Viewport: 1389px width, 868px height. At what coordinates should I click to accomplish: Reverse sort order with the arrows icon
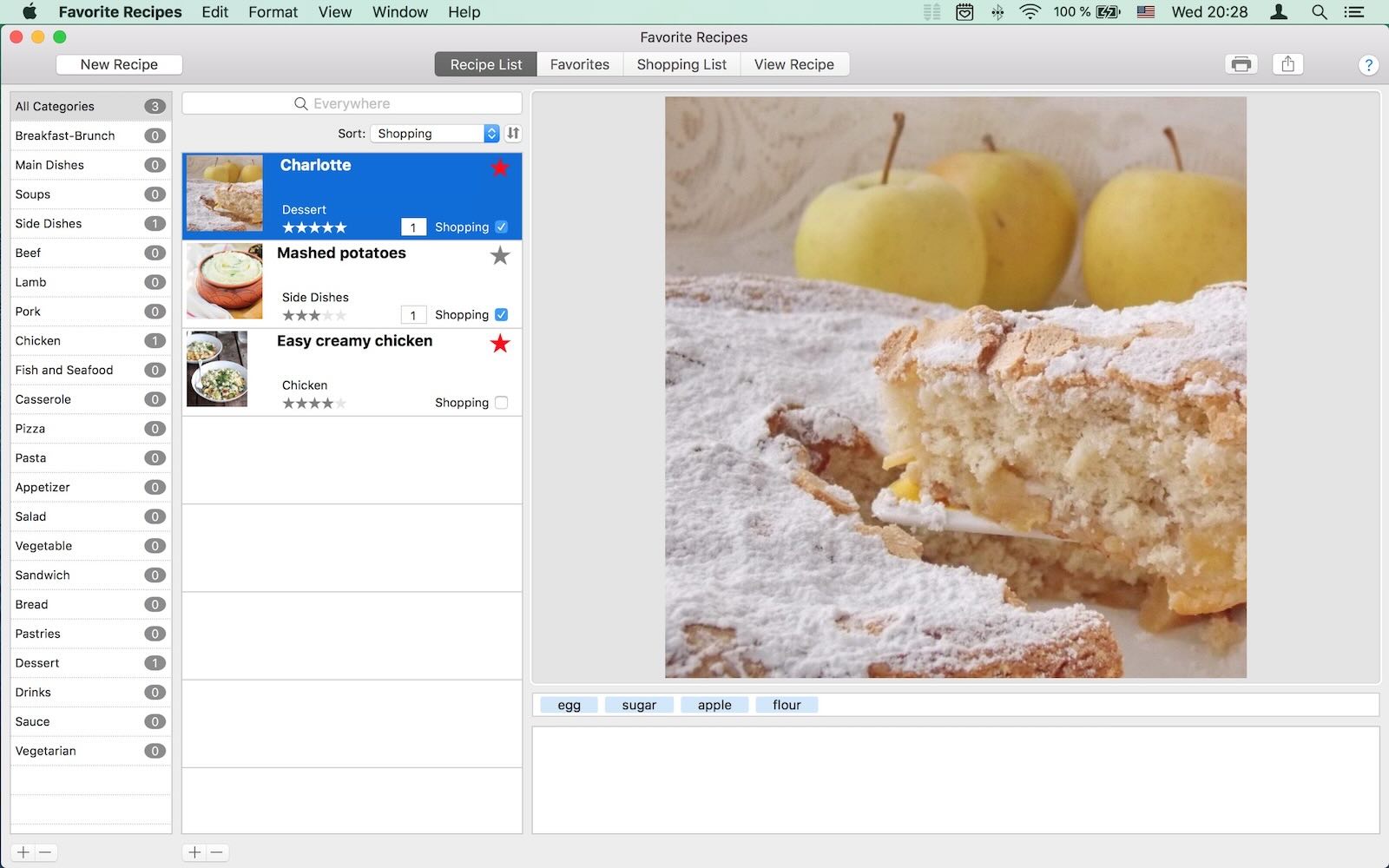(513, 134)
